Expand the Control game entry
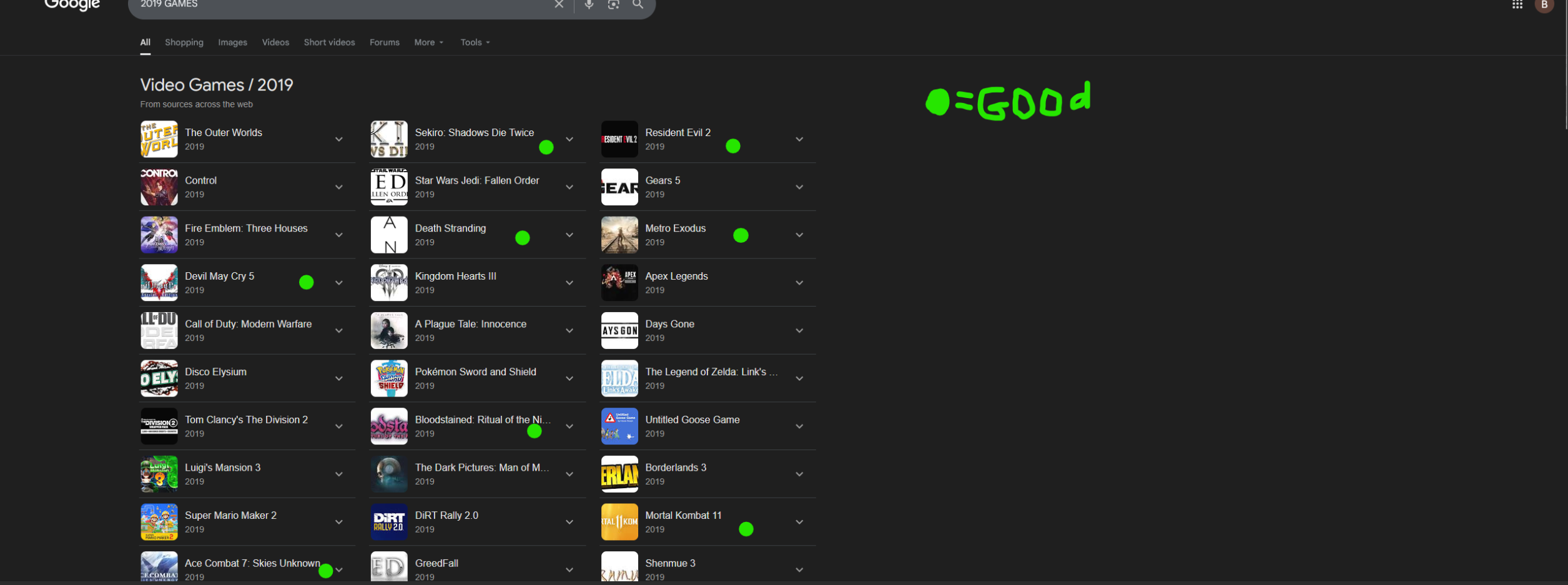 pos(339,187)
